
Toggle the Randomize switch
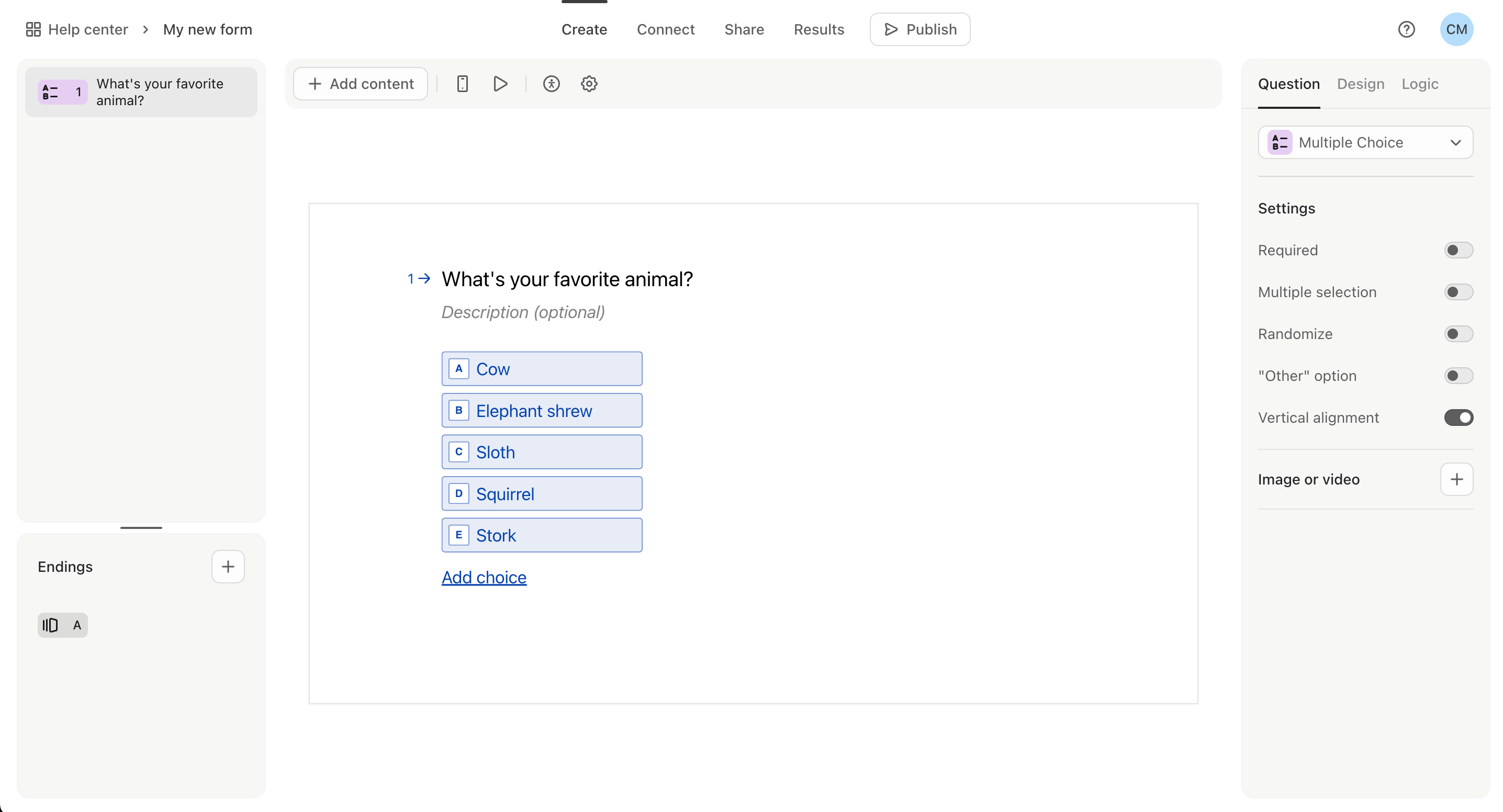1458,334
